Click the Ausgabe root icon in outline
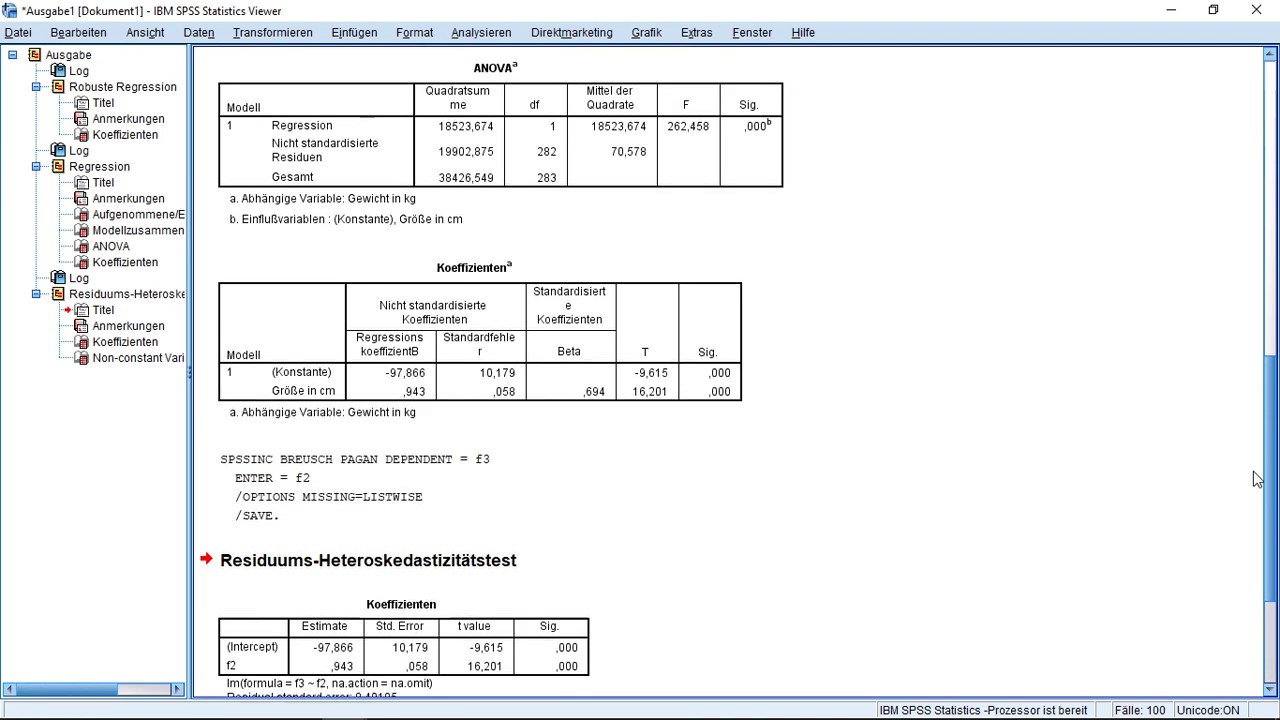Image resolution: width=1280 pixels, height=720 pixels. [x=35, y=55]
